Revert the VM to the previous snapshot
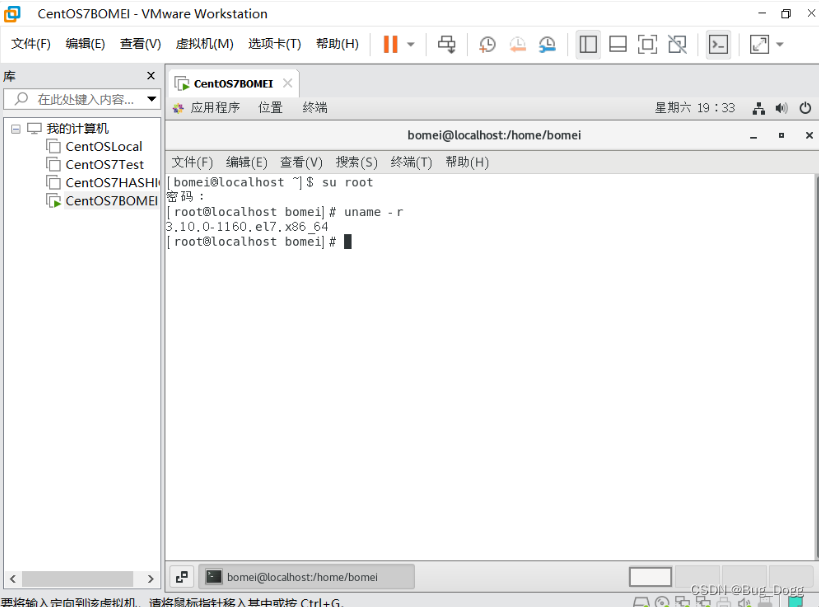Screen dimensions: 819x607 coord(517,44)
